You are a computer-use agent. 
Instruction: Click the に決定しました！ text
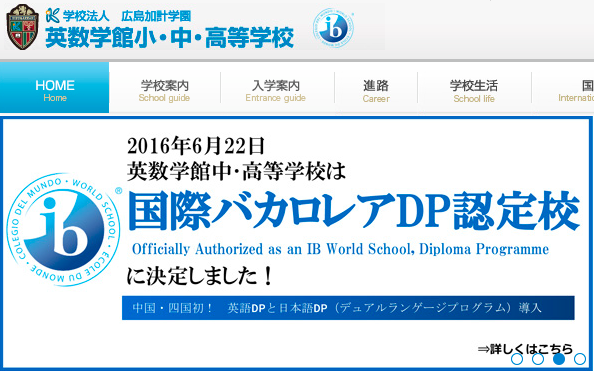point(200,277)
